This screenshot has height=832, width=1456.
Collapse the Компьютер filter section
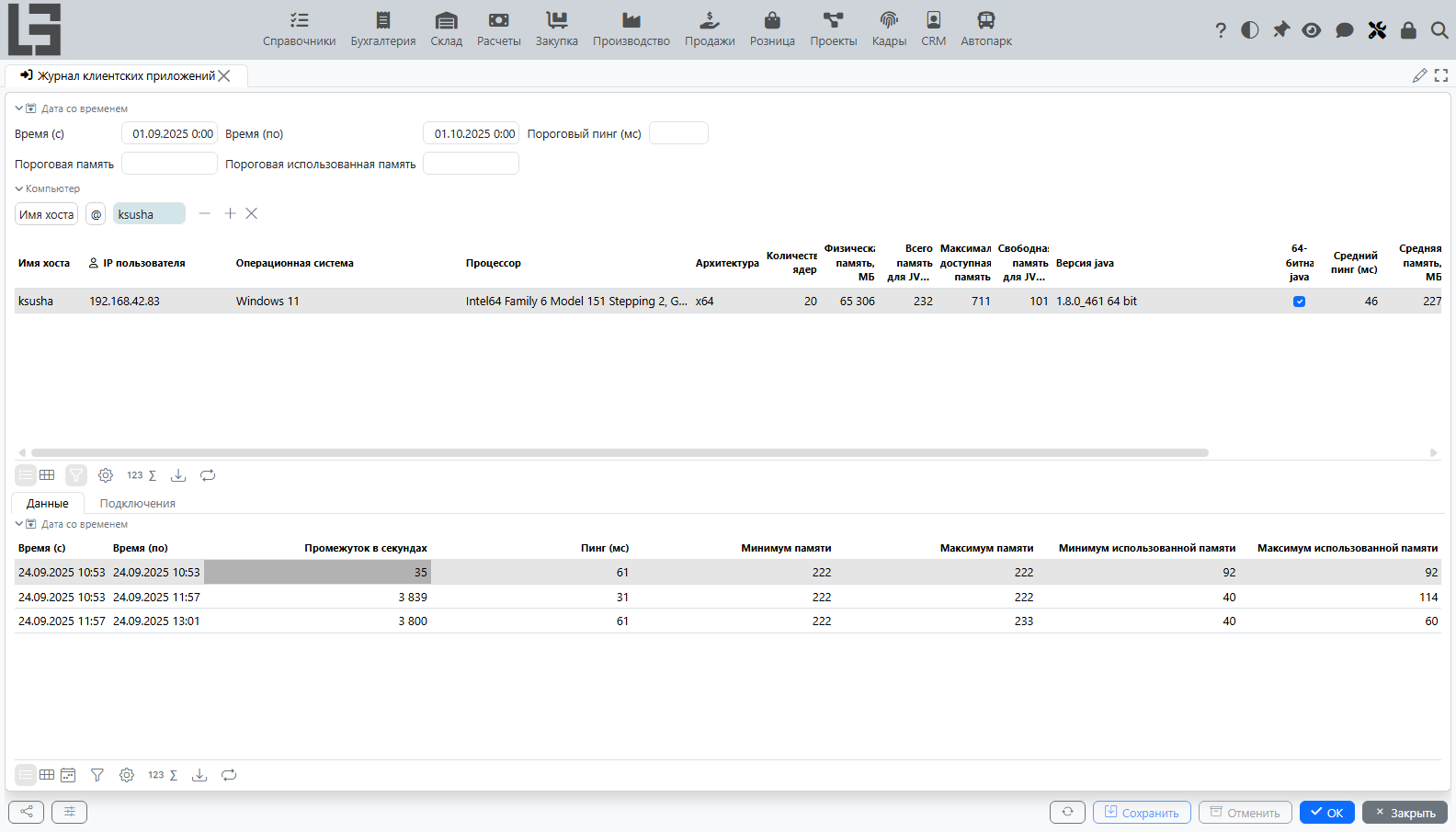(18, 188)
